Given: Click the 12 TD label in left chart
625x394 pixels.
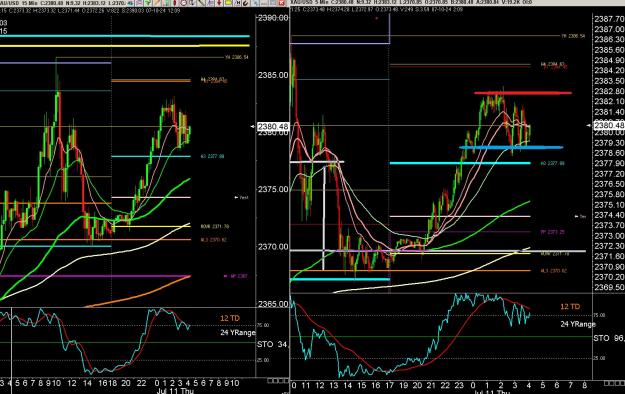Looking at the screenshot, I should 230,318.
